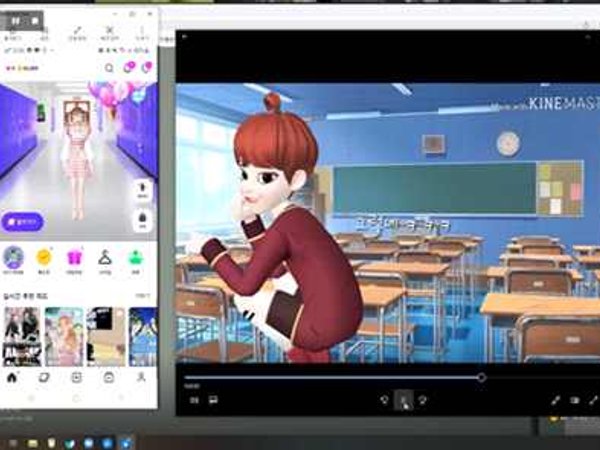
Task: Switch to the center create tab
Action: tap(77, 378)
